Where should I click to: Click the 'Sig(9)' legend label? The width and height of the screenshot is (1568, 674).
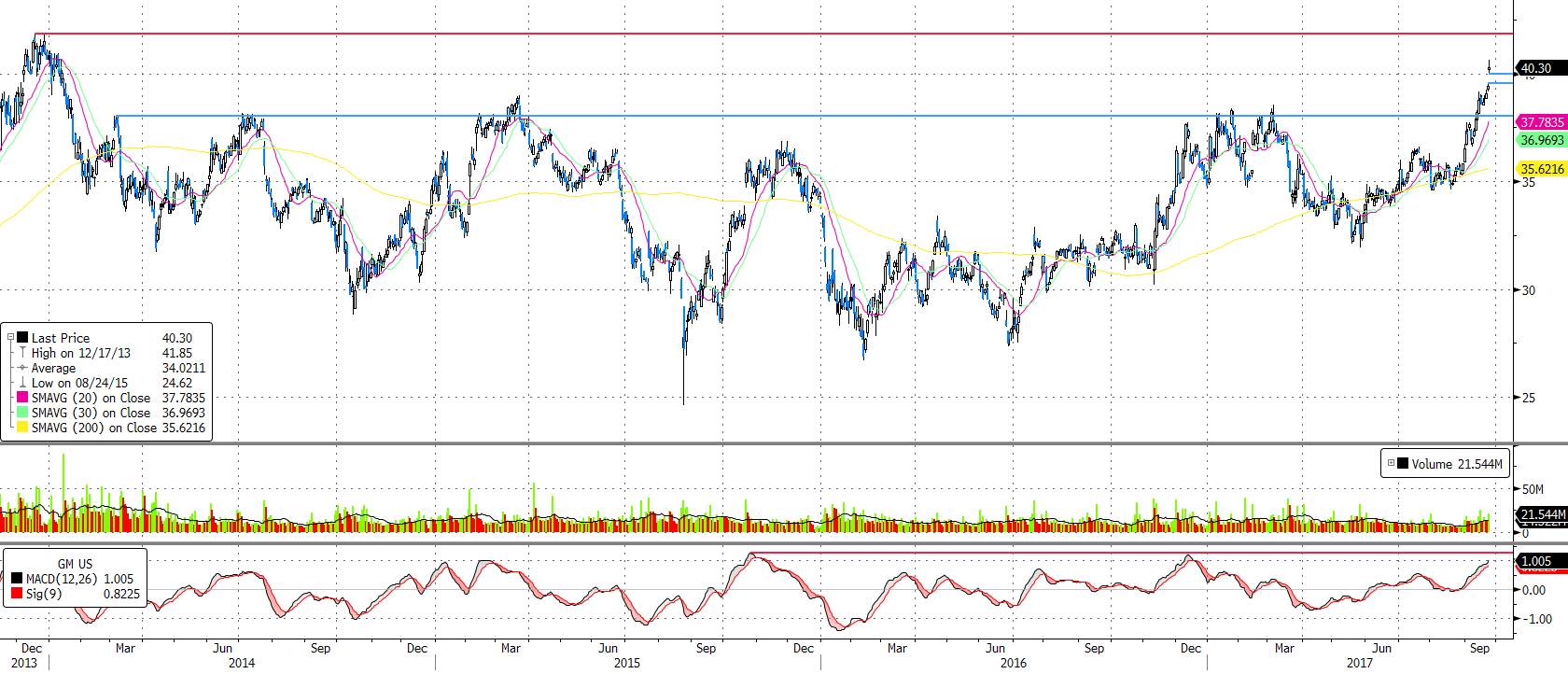click(x=43, y=594)
